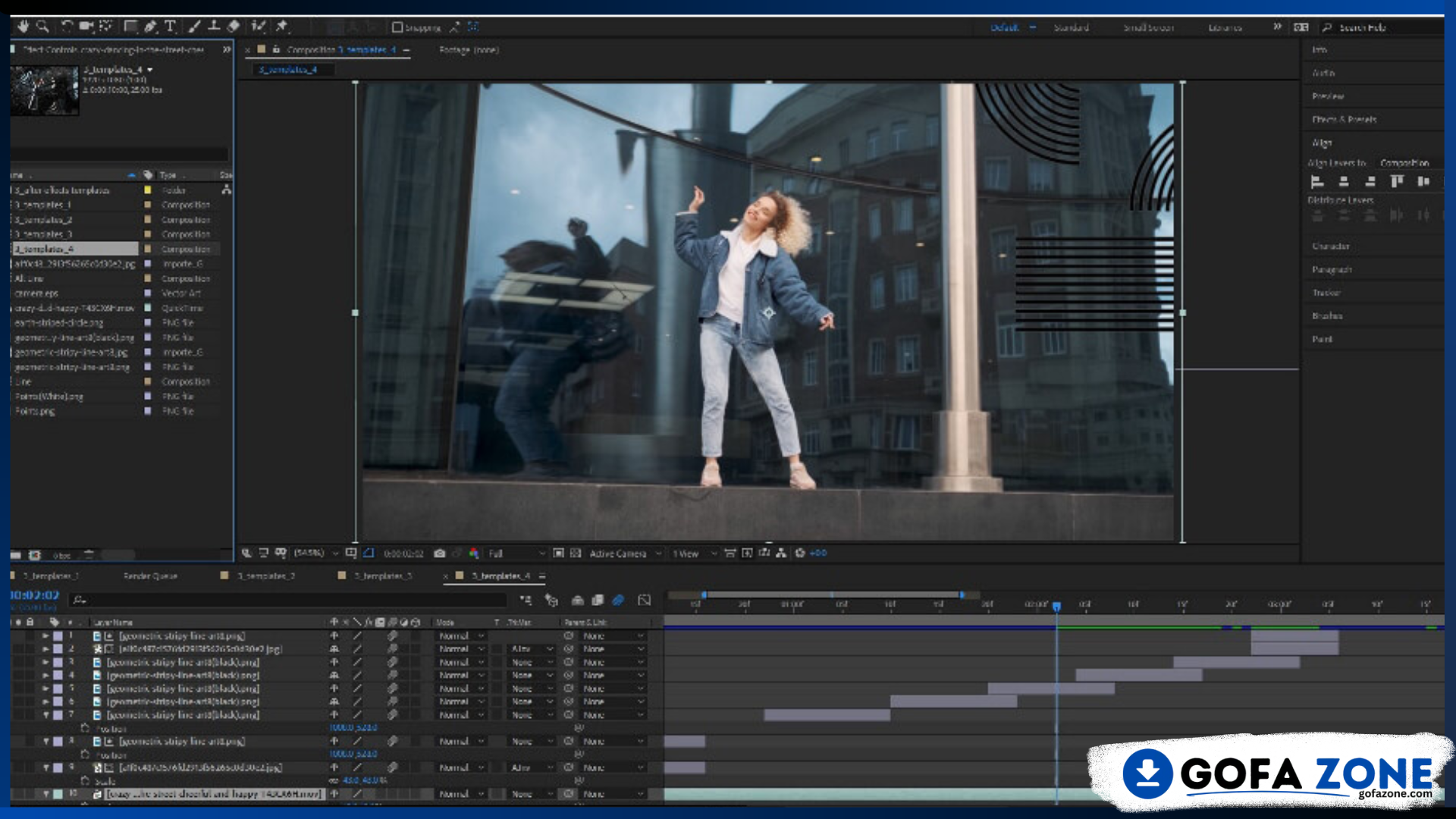Screen dimensions: 1456x819
Task: Click the reset exposure icon
Action: [x=799, y=554]
